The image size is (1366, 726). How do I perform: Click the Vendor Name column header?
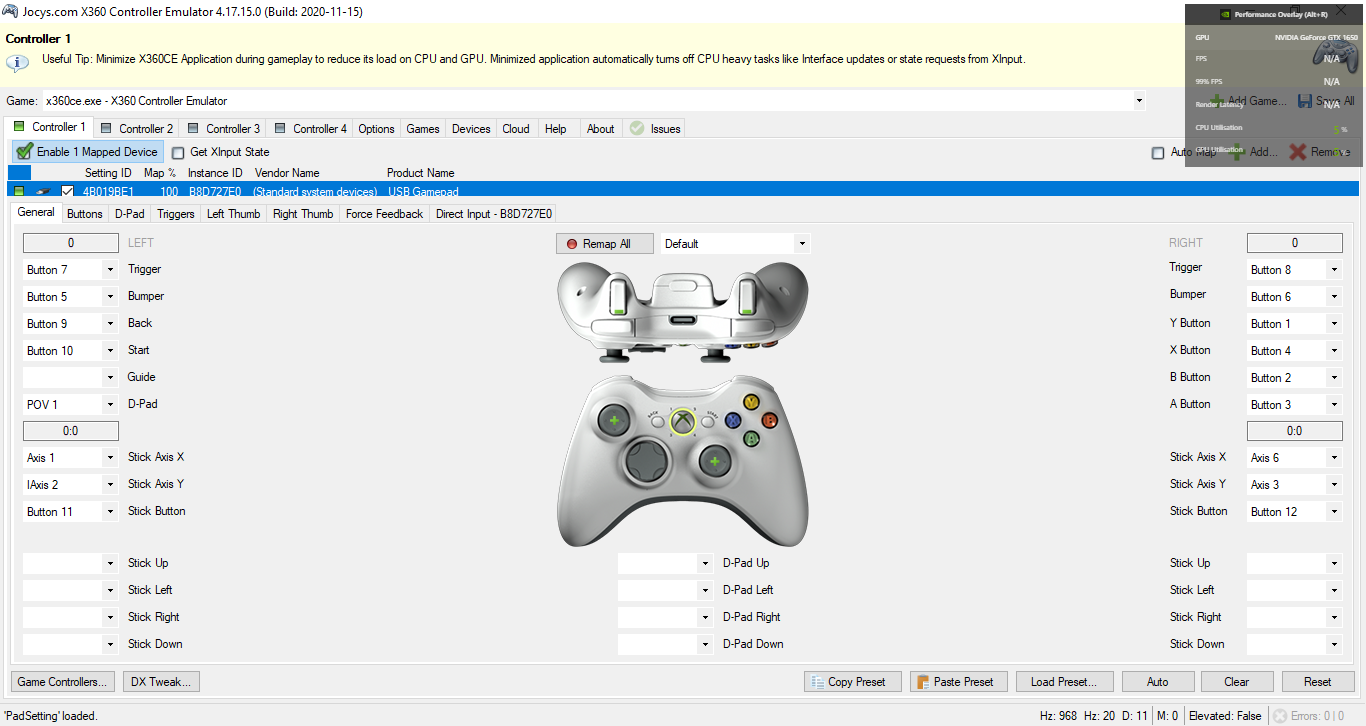(287, 173)
